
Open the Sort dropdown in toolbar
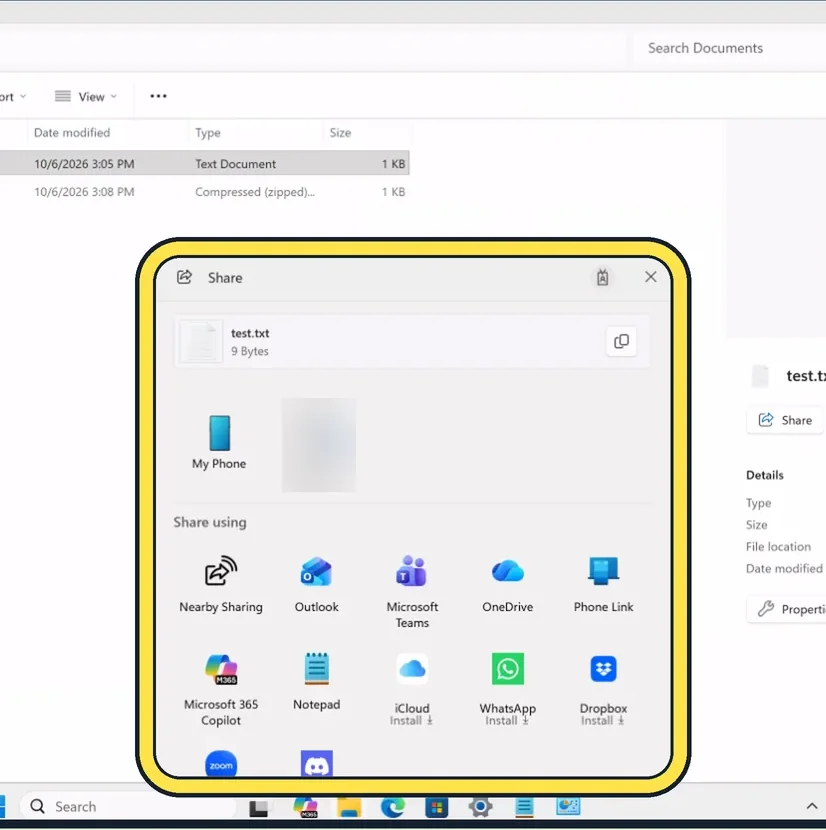pos(13,96)
